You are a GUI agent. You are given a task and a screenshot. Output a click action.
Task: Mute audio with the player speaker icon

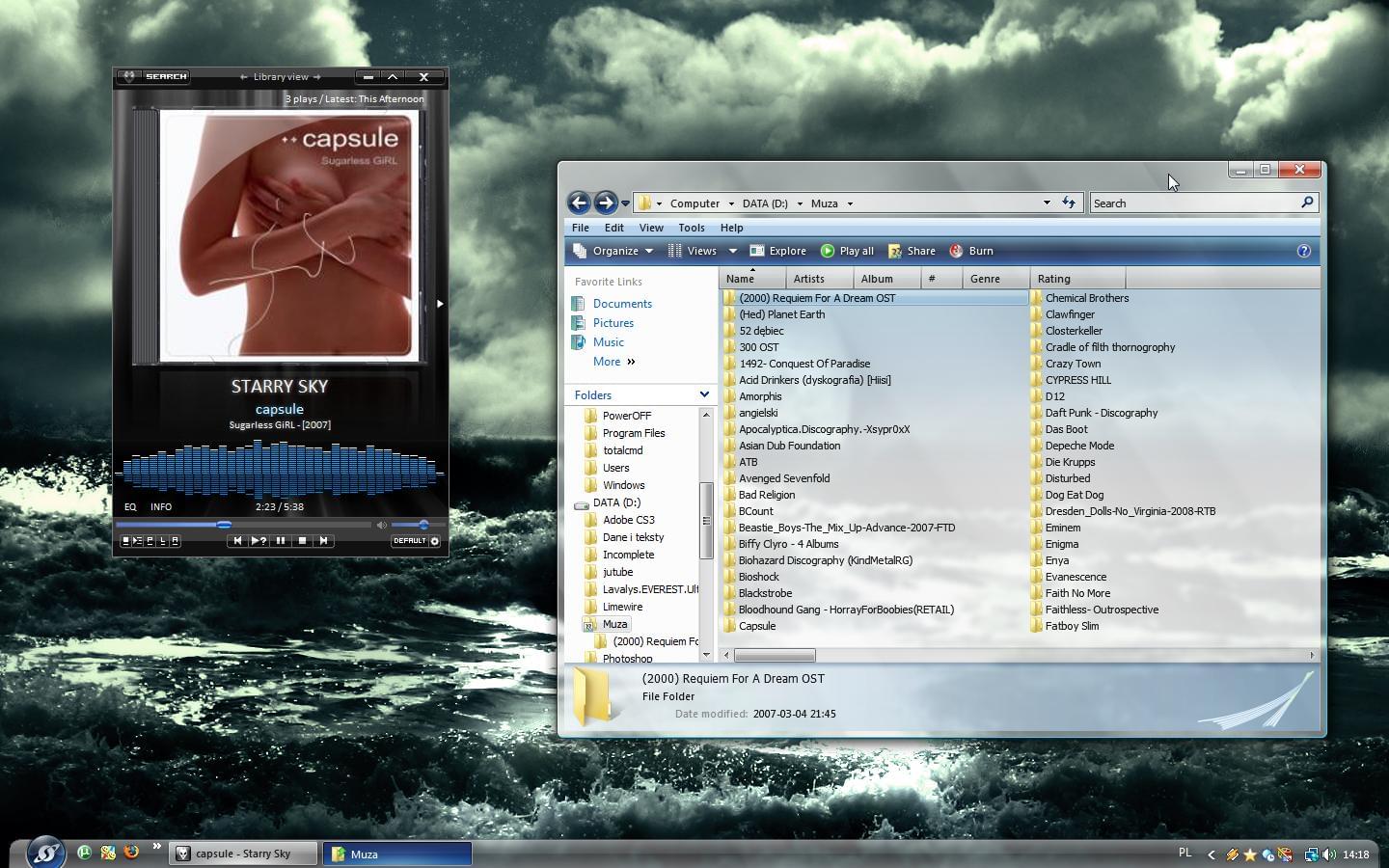pyautogui.click(x=382, y=526)
